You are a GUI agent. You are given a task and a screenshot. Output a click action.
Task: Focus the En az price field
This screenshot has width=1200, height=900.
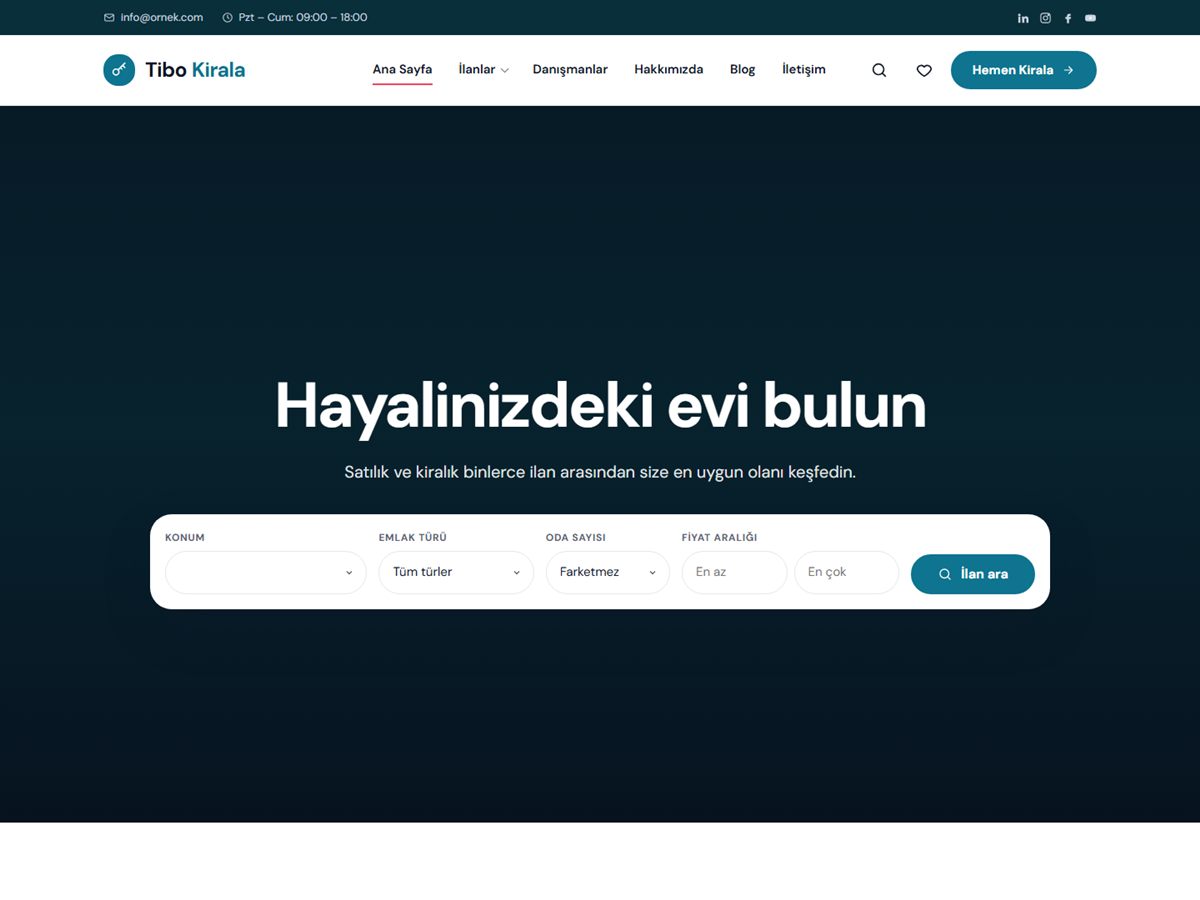point(735,572)
